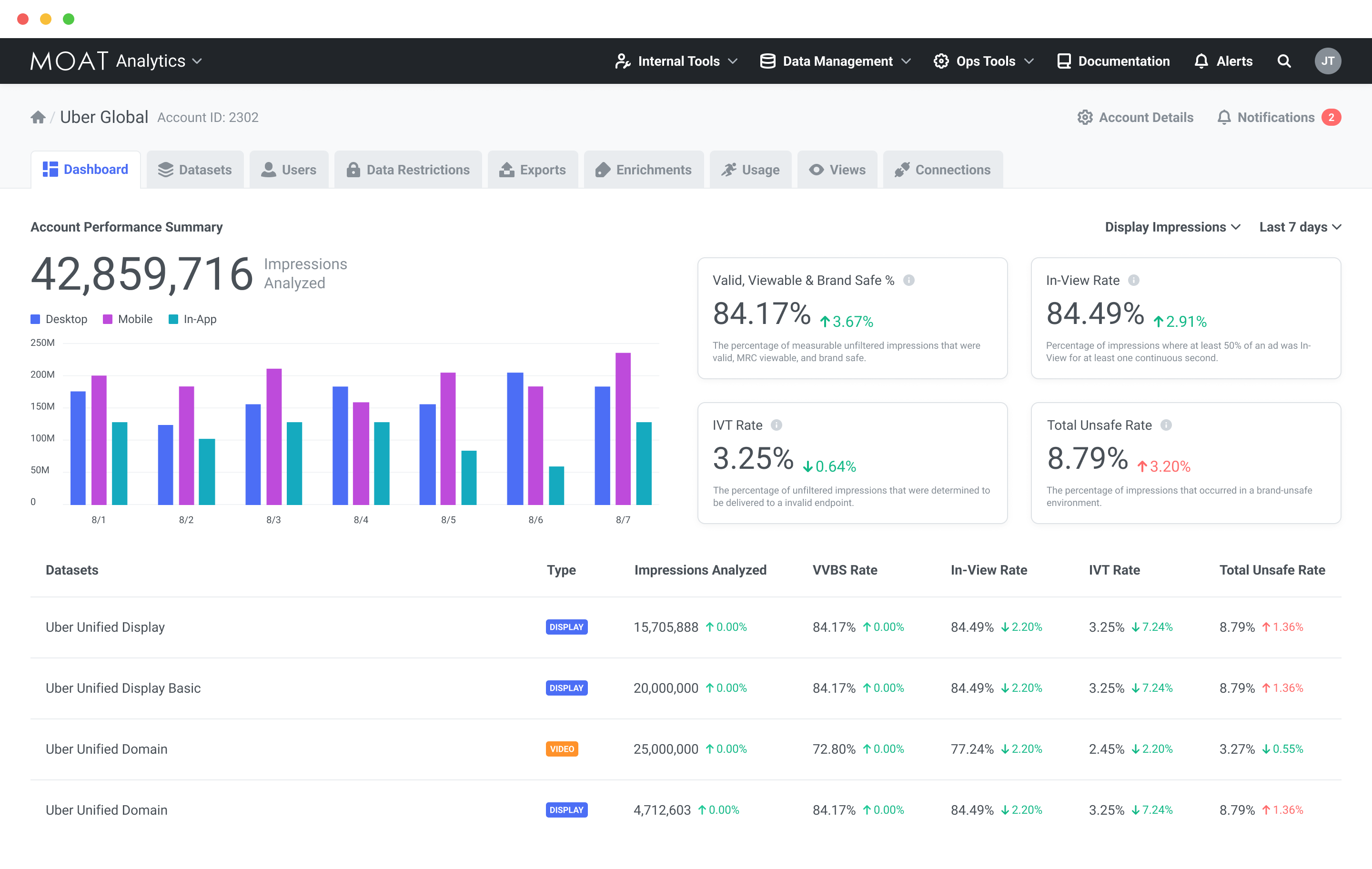Open the Last 7 days dropdown

pos(1300,227)
